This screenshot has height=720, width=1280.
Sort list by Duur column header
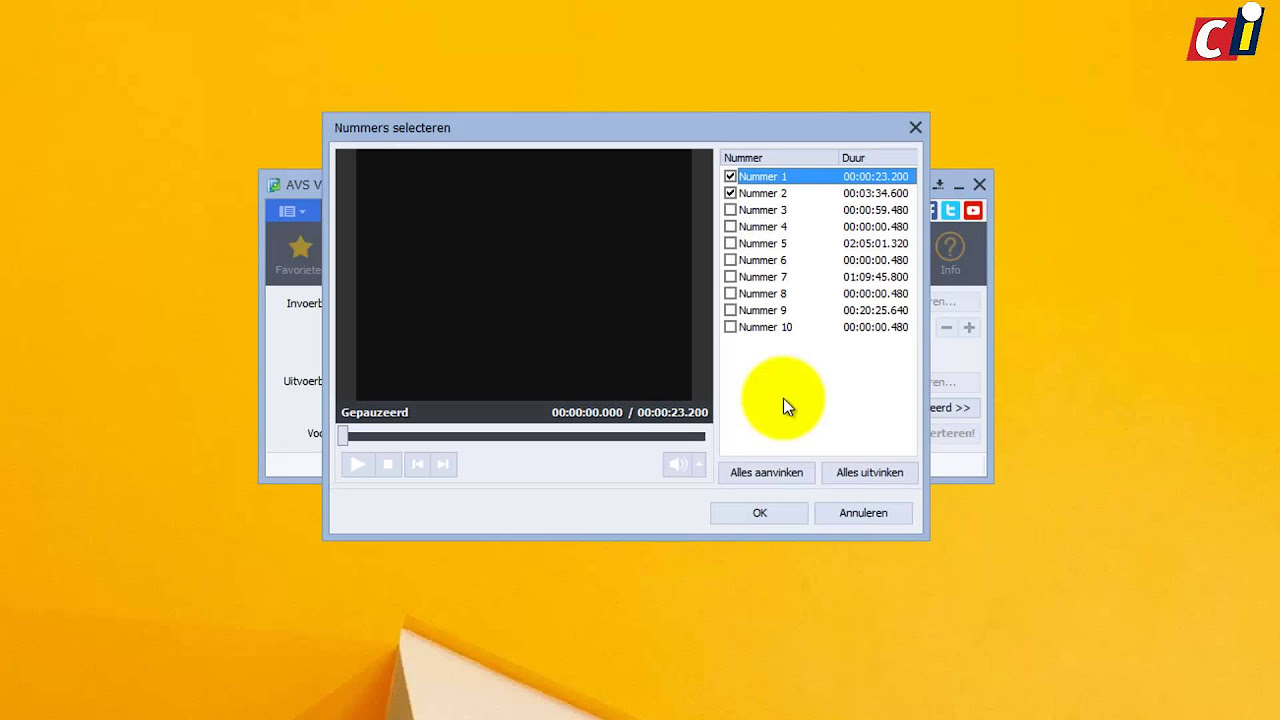[877, 158]
